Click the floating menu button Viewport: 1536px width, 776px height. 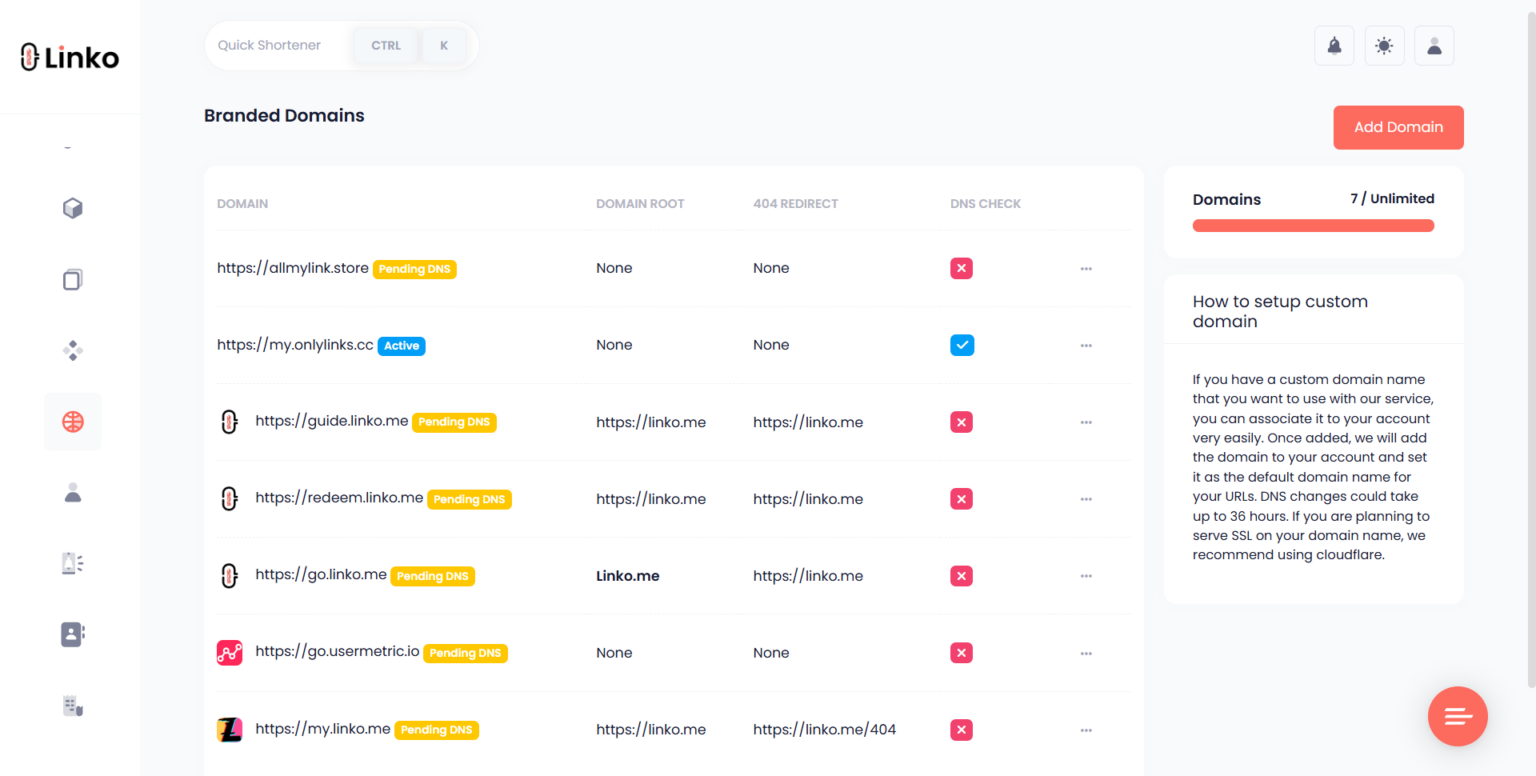(1458, 716)
